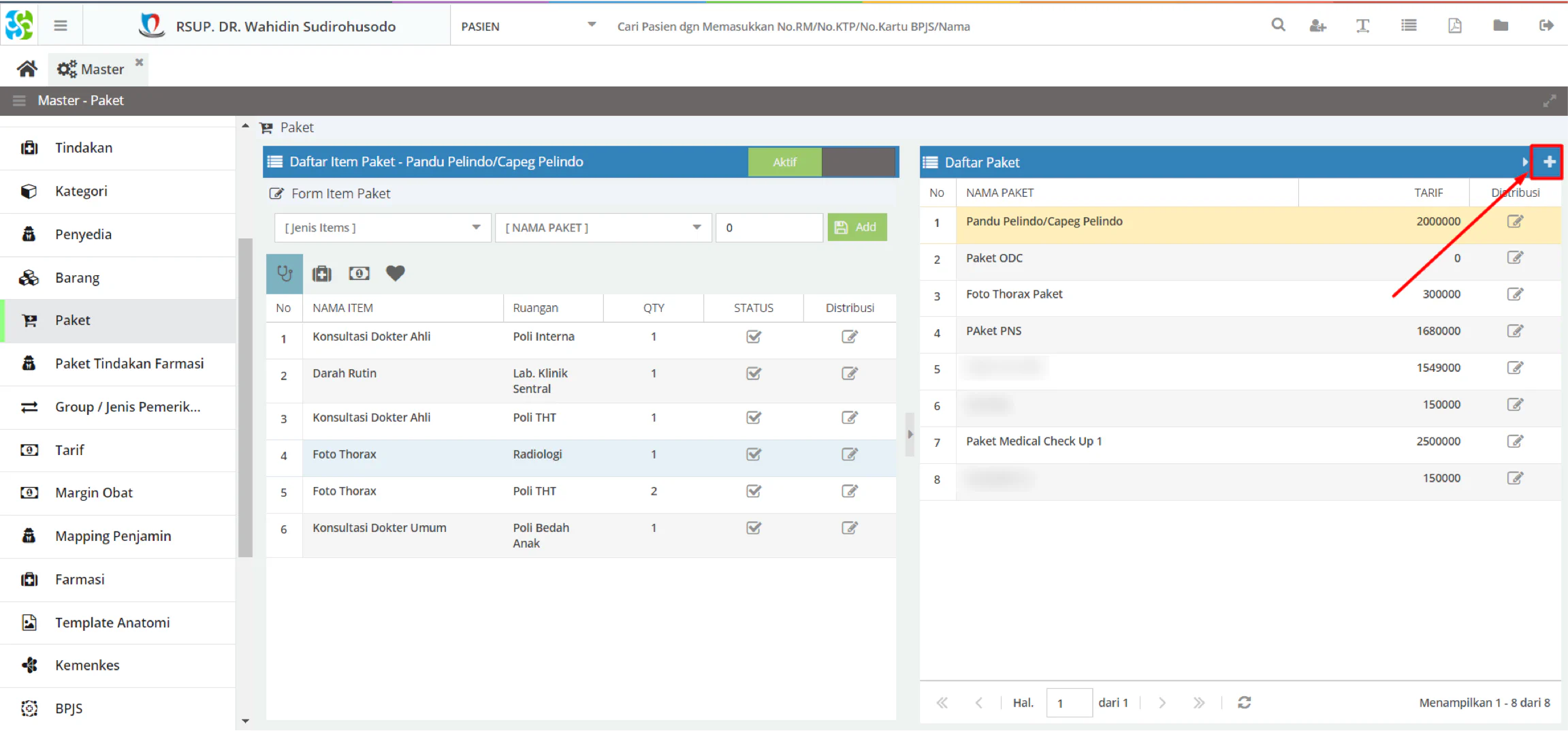Go to the previous page of Daftar Paket
The width and height of the screenshot is (1568, 733).
[x=978, y=702]
